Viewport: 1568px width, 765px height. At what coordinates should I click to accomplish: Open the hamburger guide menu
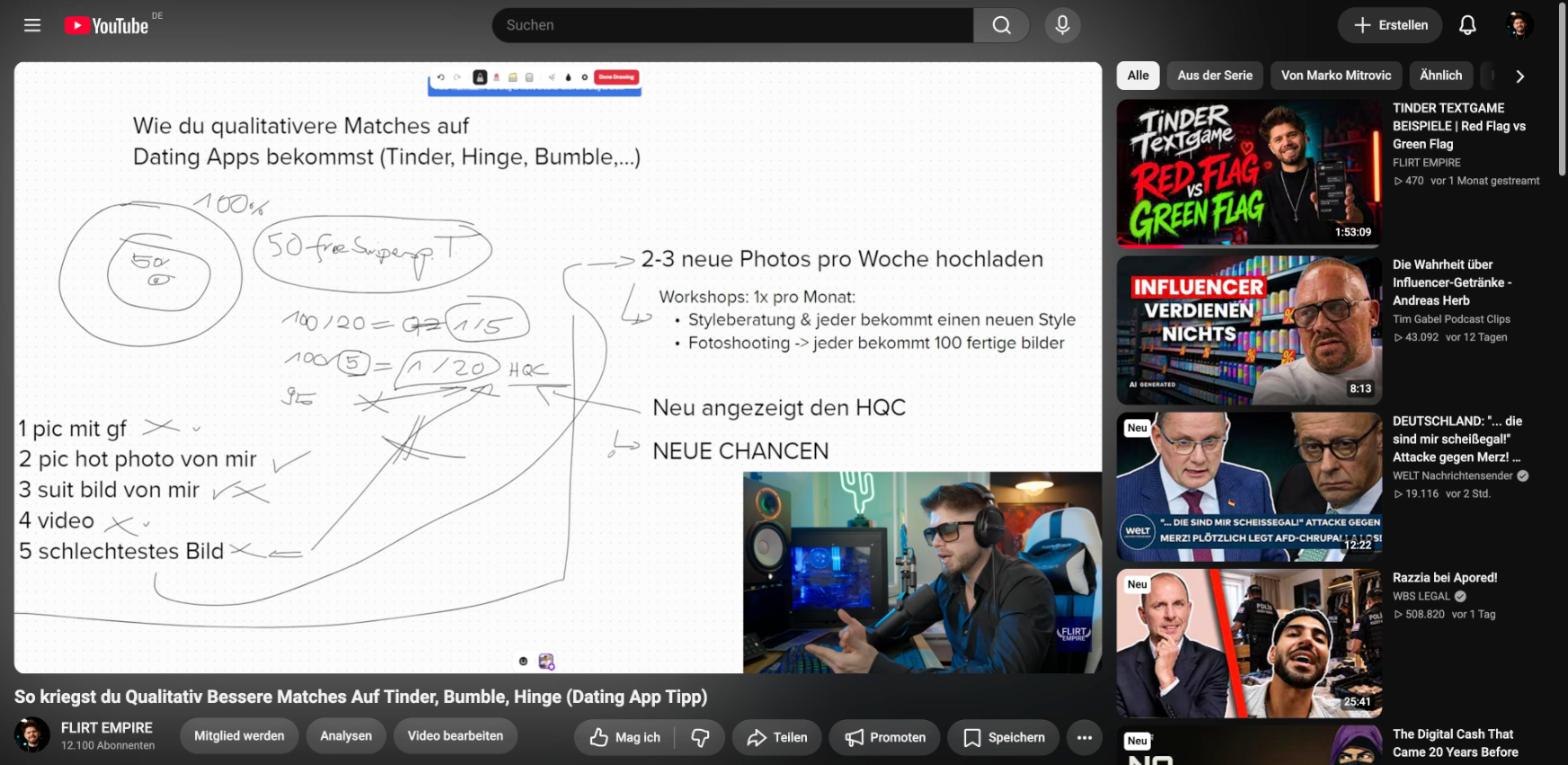coord(32,25)
